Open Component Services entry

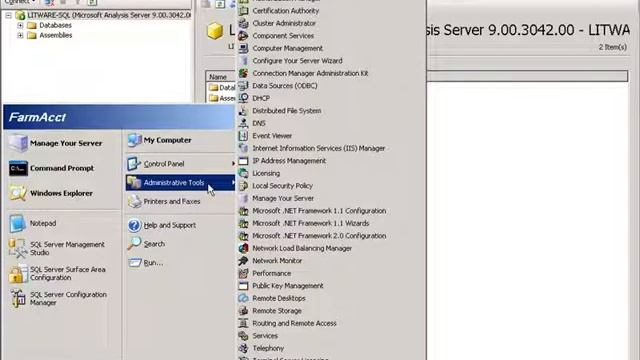pyautogui.click(x=283, y=36)
